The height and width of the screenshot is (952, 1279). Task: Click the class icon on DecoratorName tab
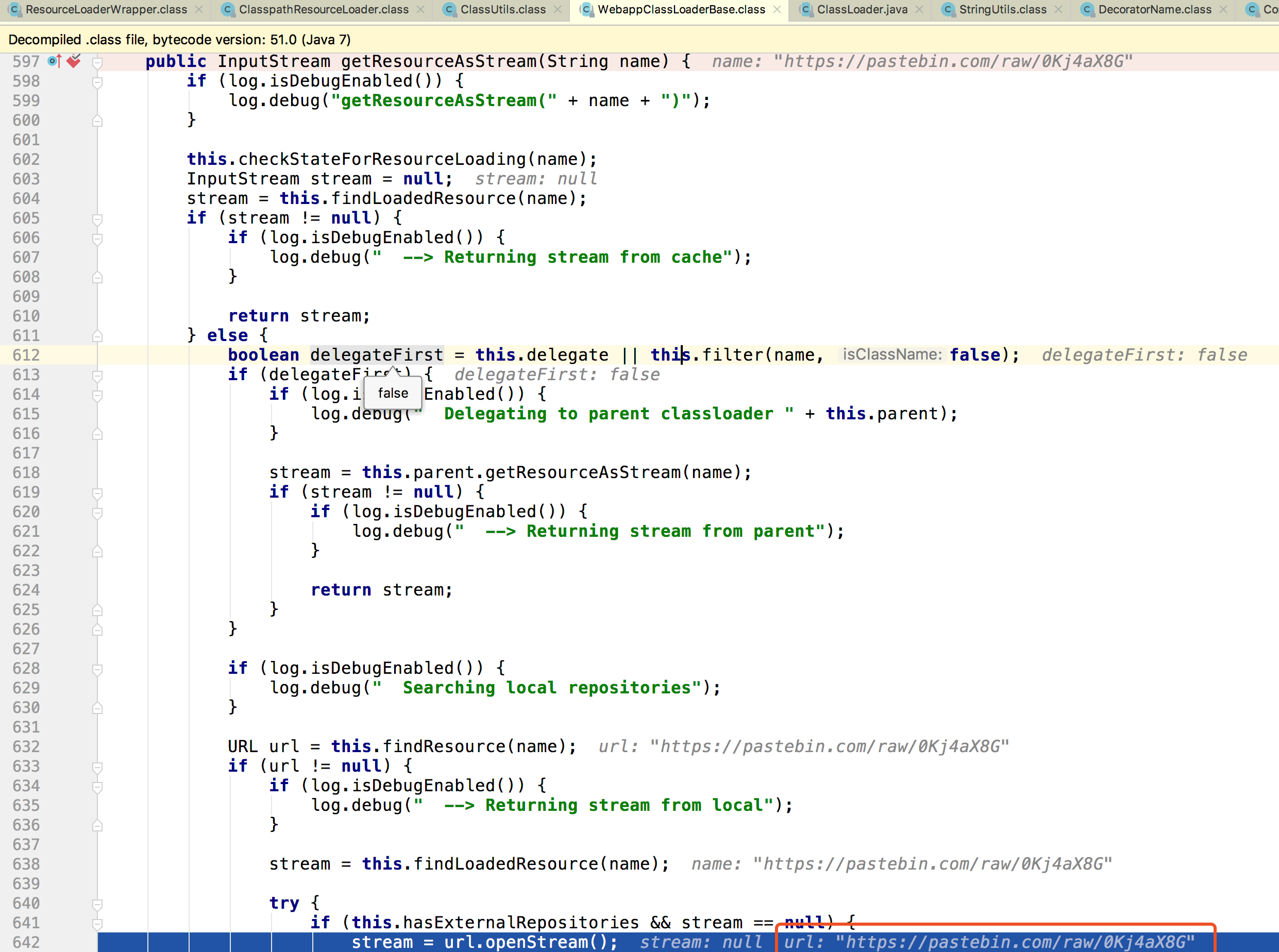[1087, 10]
